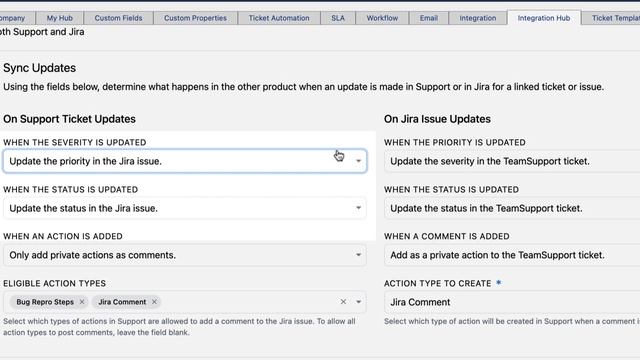Remove the Bug Repro Steps tag
This screenshot has height=360, width=640.
(x=82, y=302)
